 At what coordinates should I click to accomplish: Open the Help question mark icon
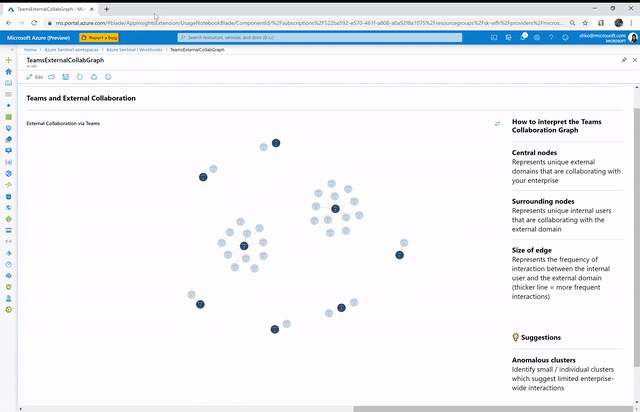click(551, 38)
